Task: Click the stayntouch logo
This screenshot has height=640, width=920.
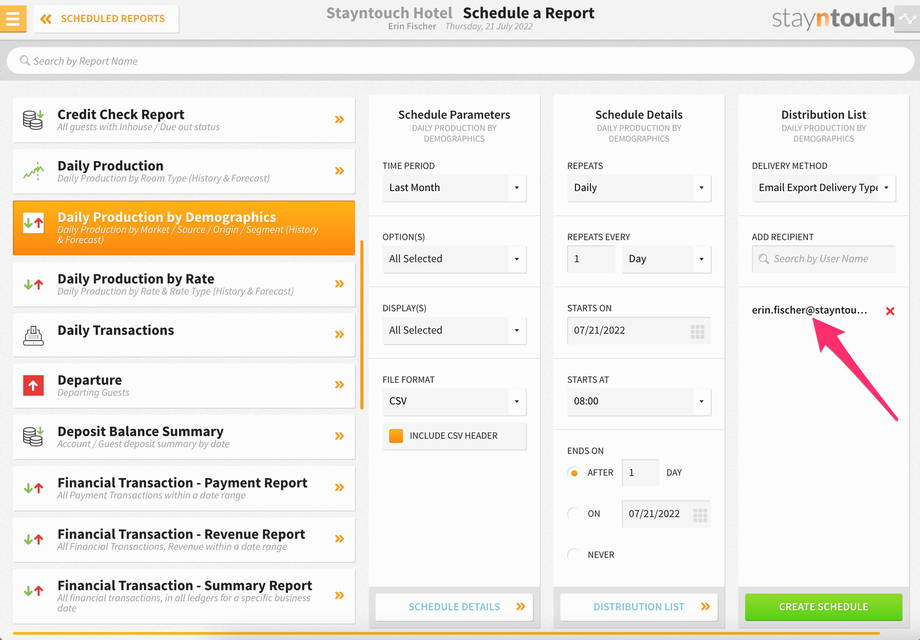Action: (833, 18)
